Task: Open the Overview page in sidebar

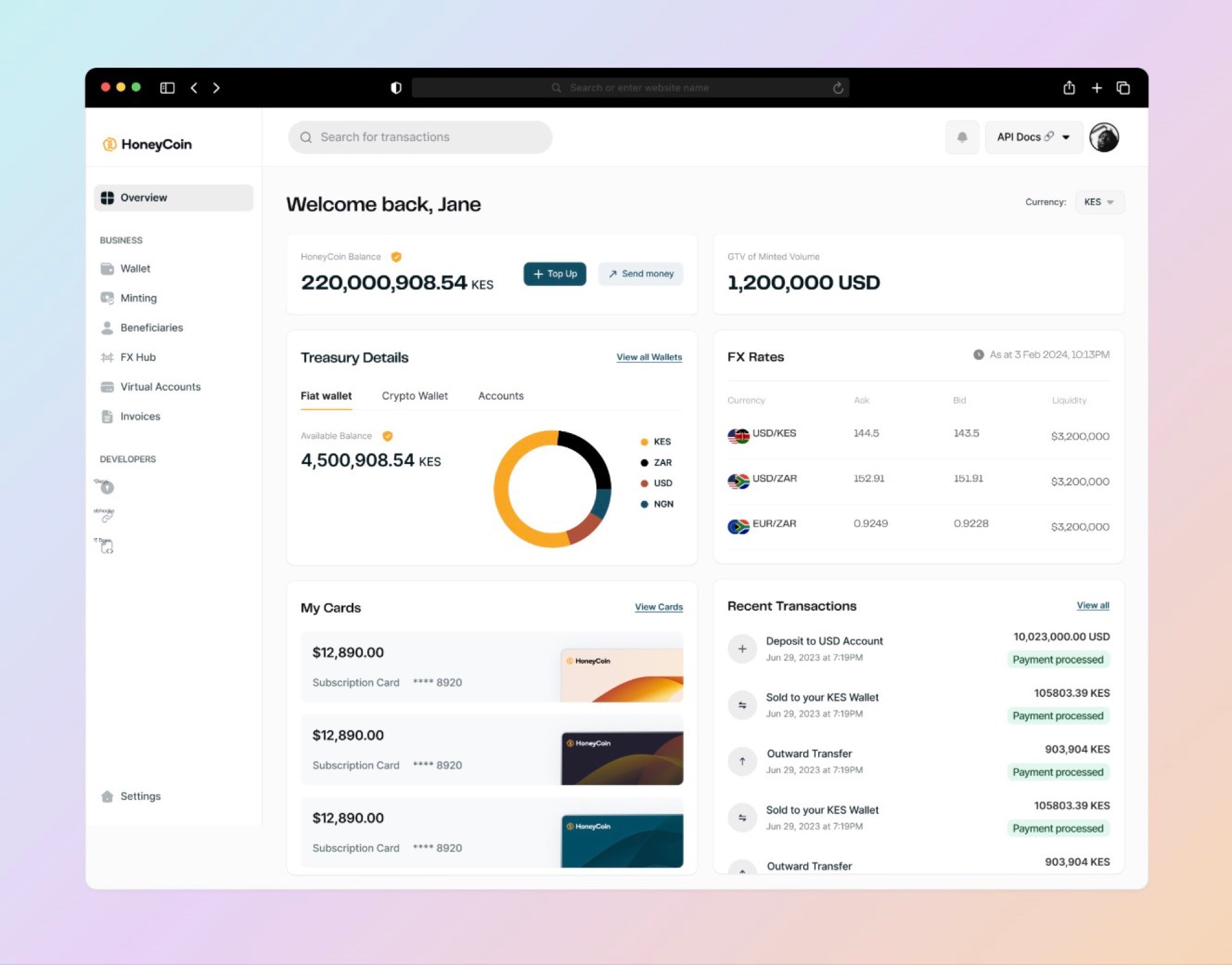Action: 173,197
